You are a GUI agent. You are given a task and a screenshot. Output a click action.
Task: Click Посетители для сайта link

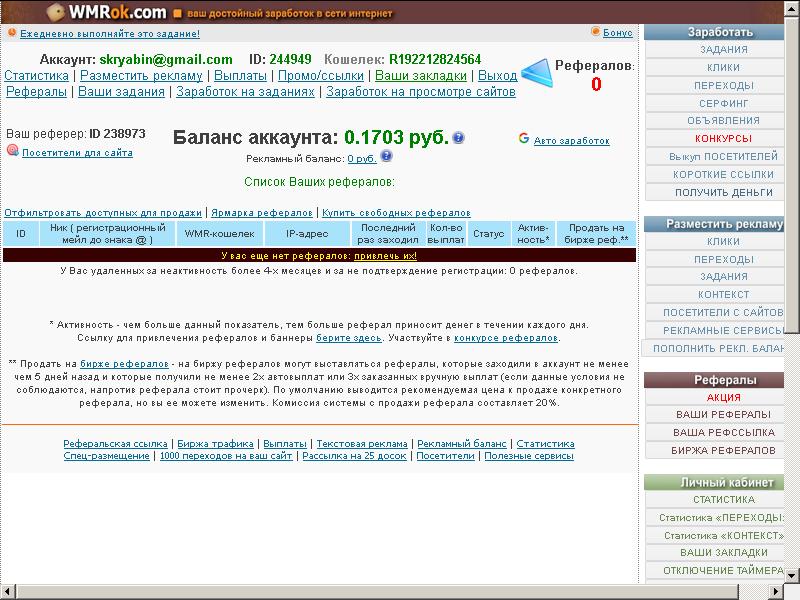[x=78, y=153]
